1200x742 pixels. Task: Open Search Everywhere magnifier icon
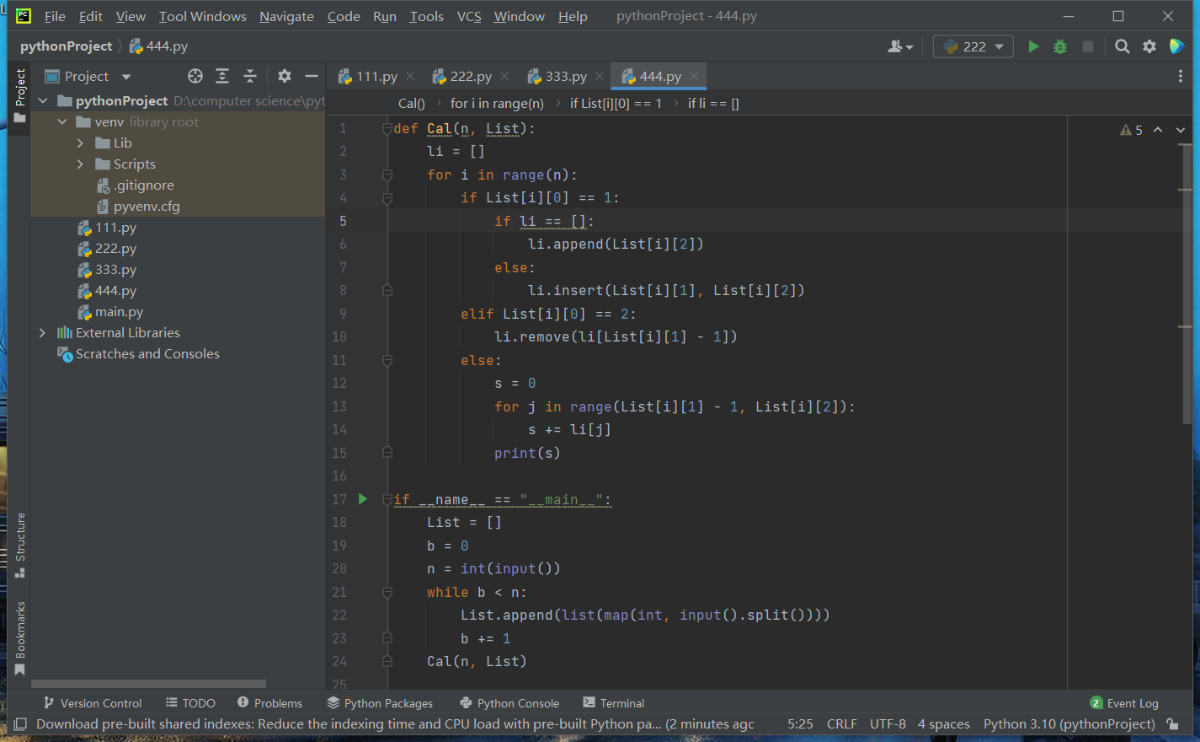[x=1123, y=47]
